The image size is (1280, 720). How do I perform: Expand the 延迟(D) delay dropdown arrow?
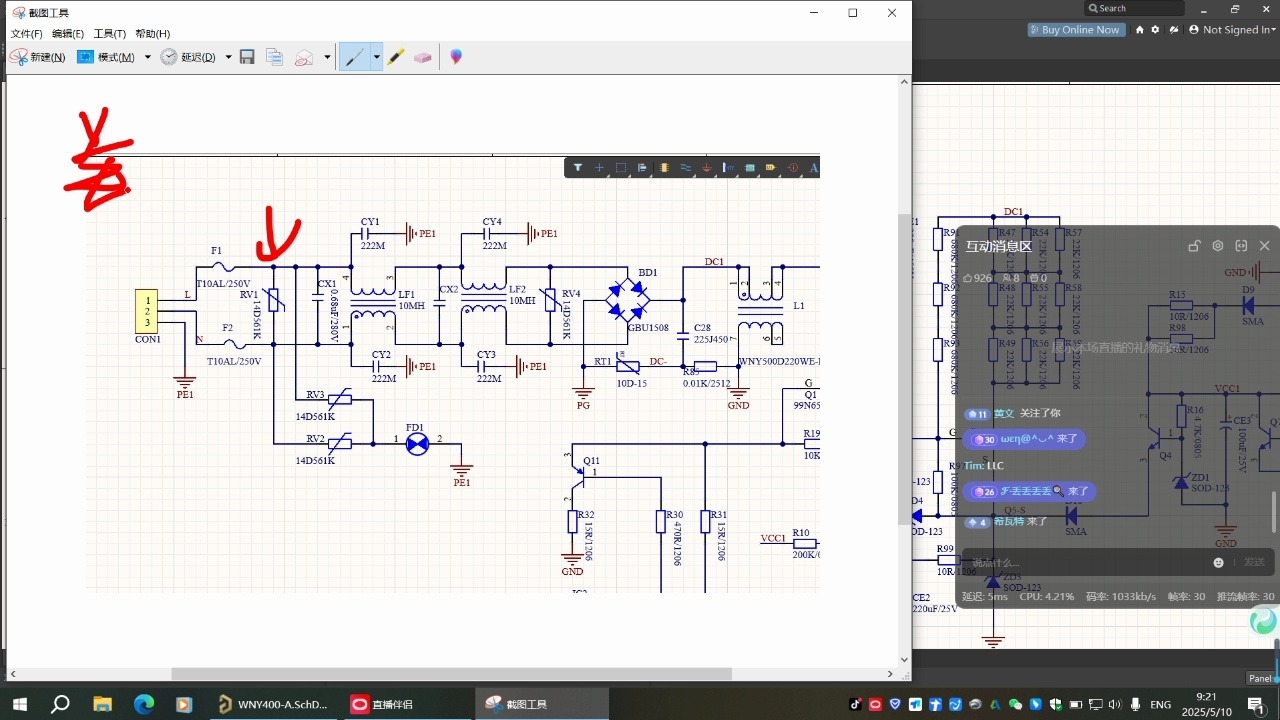pyautogui.click(x=228, y=57)
